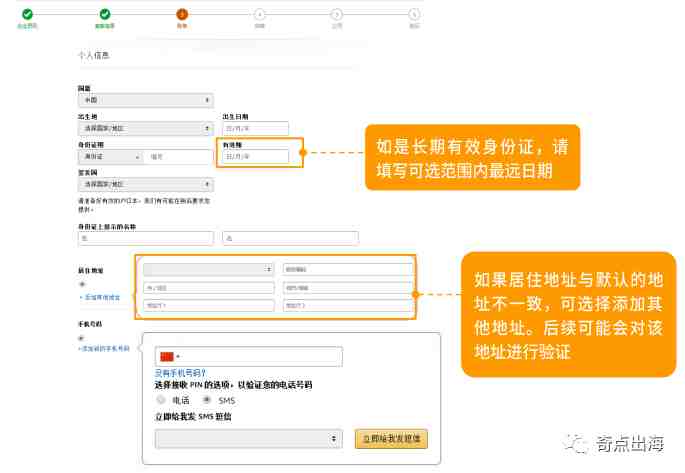Open the 国籍 nationality dropdown showing 中国
The height and width of the screenshot is (473, 685).
point(145,100)
